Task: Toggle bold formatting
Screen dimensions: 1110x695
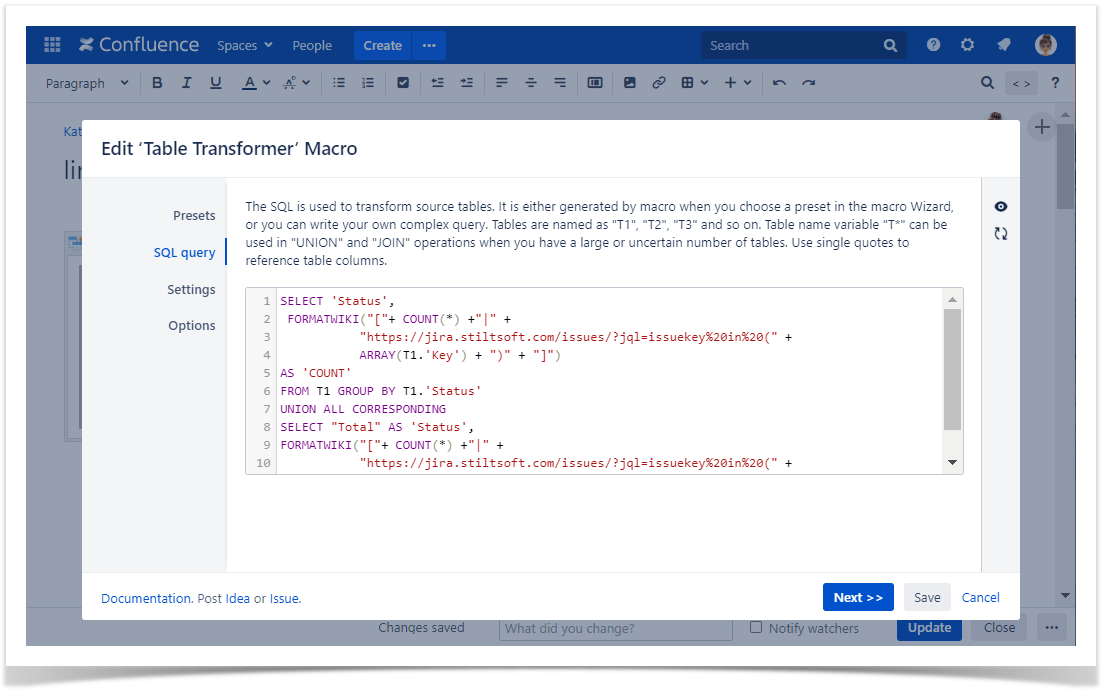Action: click(x=157, y=83)
